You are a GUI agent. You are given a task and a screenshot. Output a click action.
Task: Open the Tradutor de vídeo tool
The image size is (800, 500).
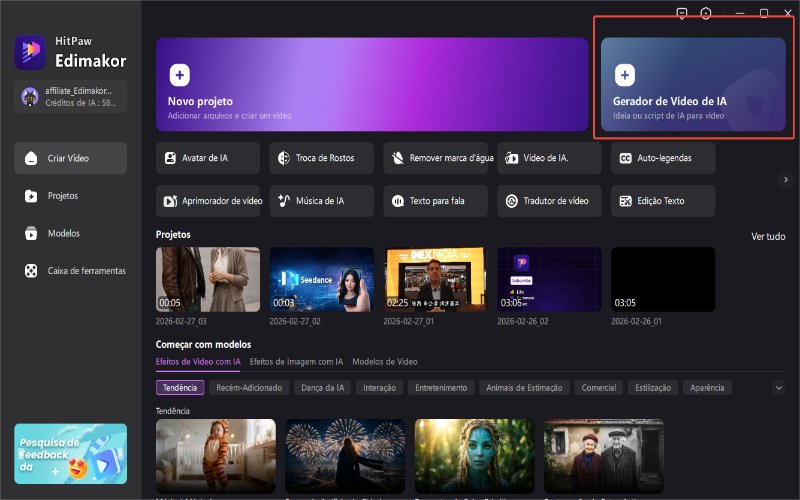(549, 201)
